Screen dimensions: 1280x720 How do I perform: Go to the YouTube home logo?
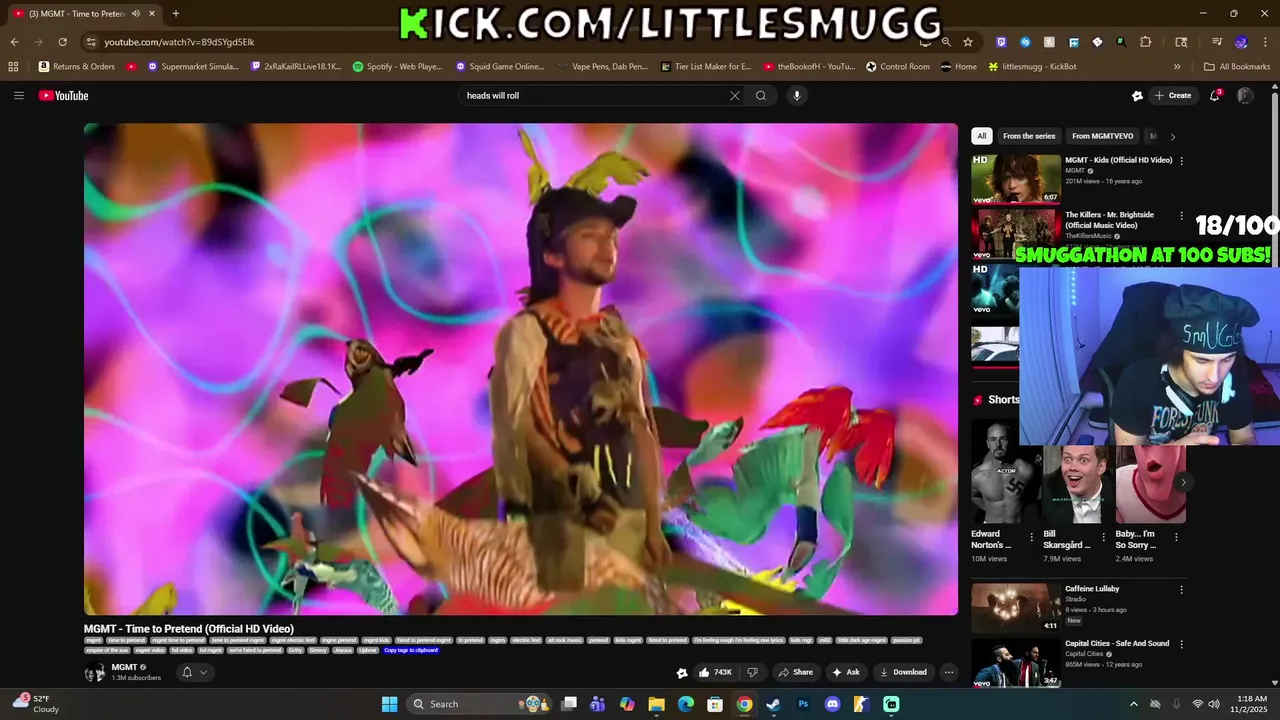[64, 96]
